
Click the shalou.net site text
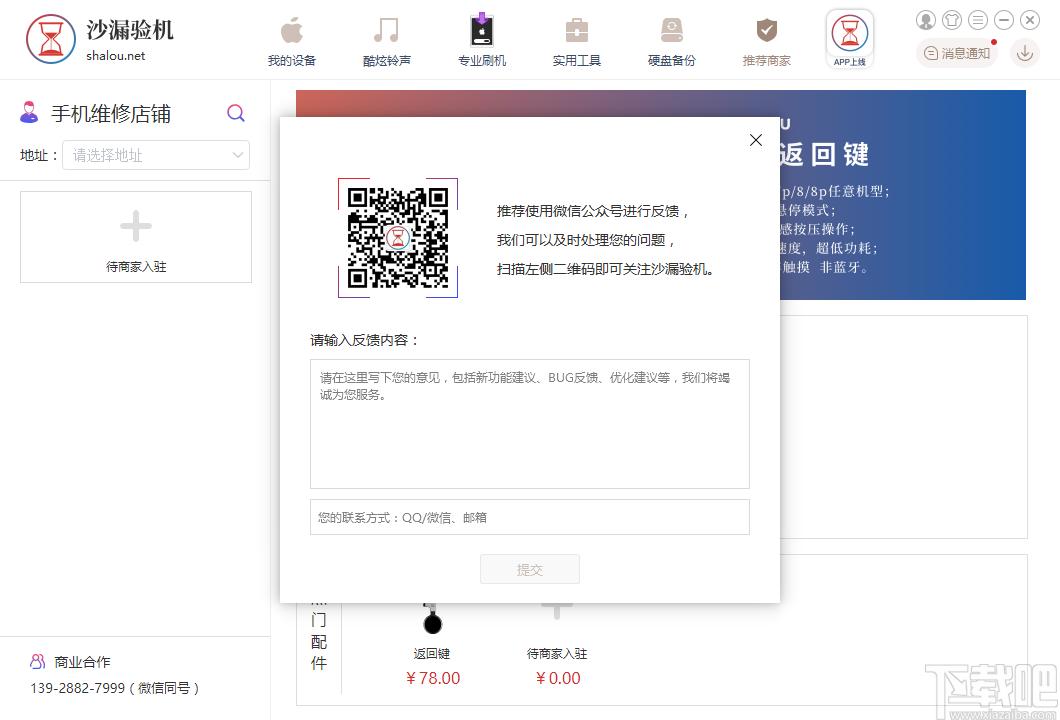[116, 56]
